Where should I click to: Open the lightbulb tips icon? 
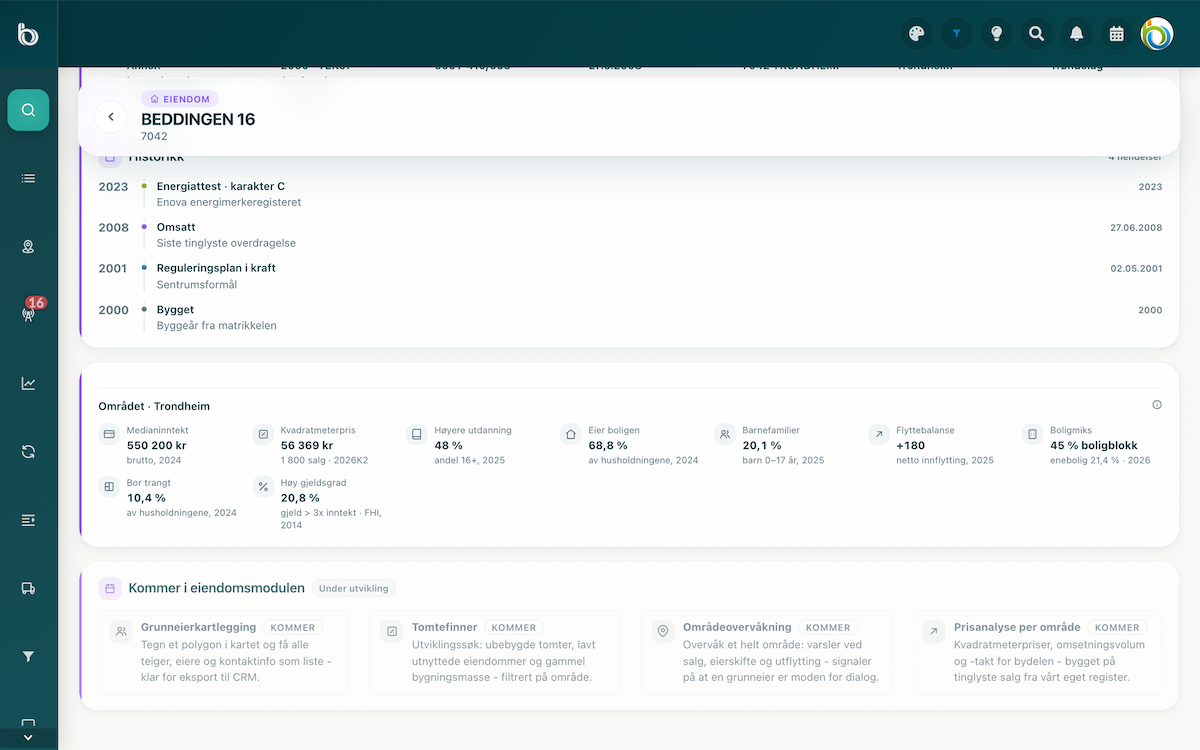click(996, 33)
